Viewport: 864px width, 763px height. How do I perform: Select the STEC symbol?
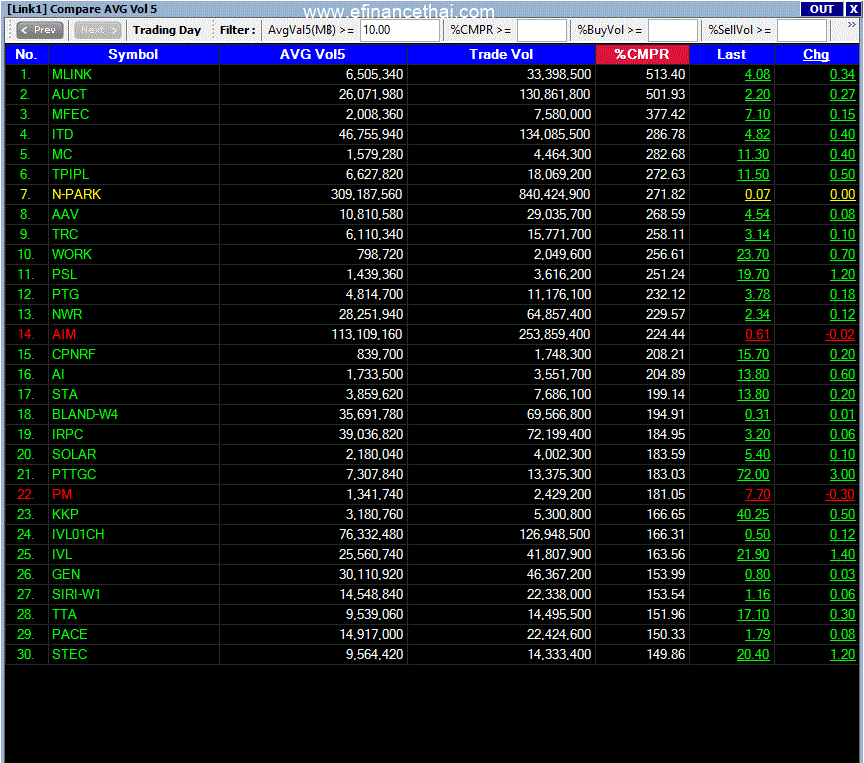pyautogui.click(x=69, y=654)
